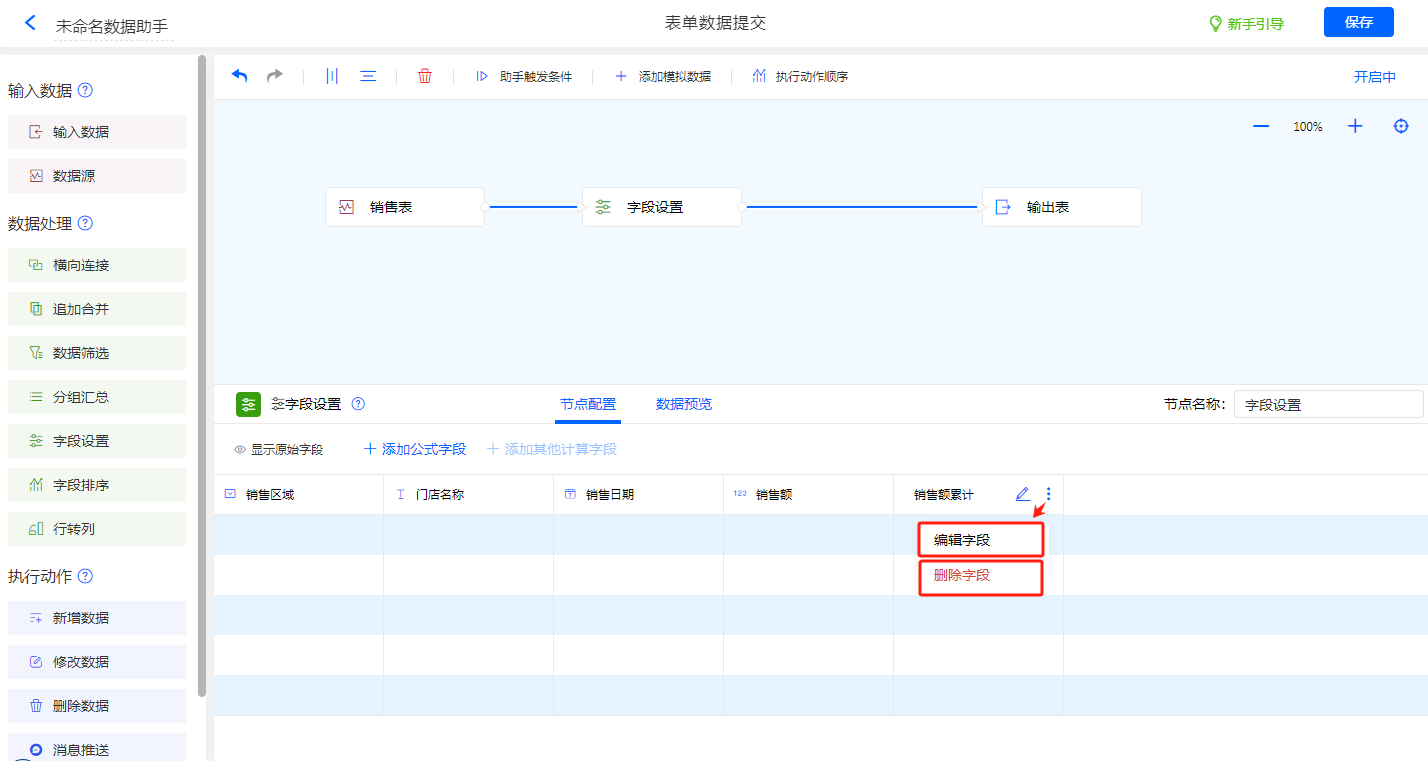Click the redo arrow icon

point(274,76)
